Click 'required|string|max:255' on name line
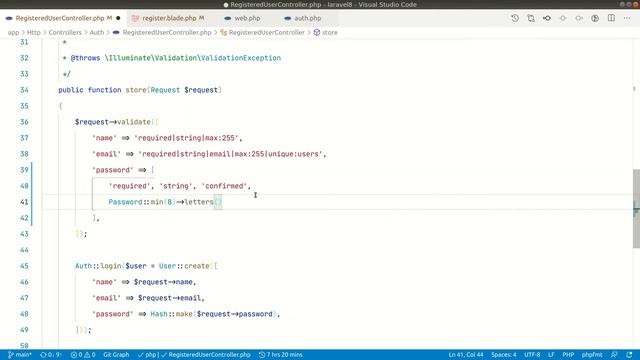The height and width of the screenshot is (360, 640). tap(186, 138)
